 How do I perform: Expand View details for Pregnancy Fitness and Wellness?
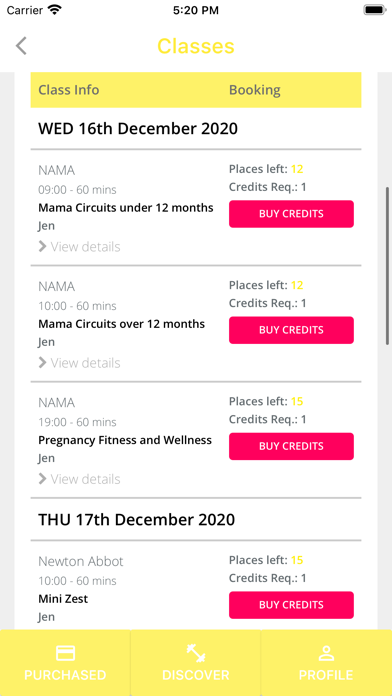tap(79, 479)
